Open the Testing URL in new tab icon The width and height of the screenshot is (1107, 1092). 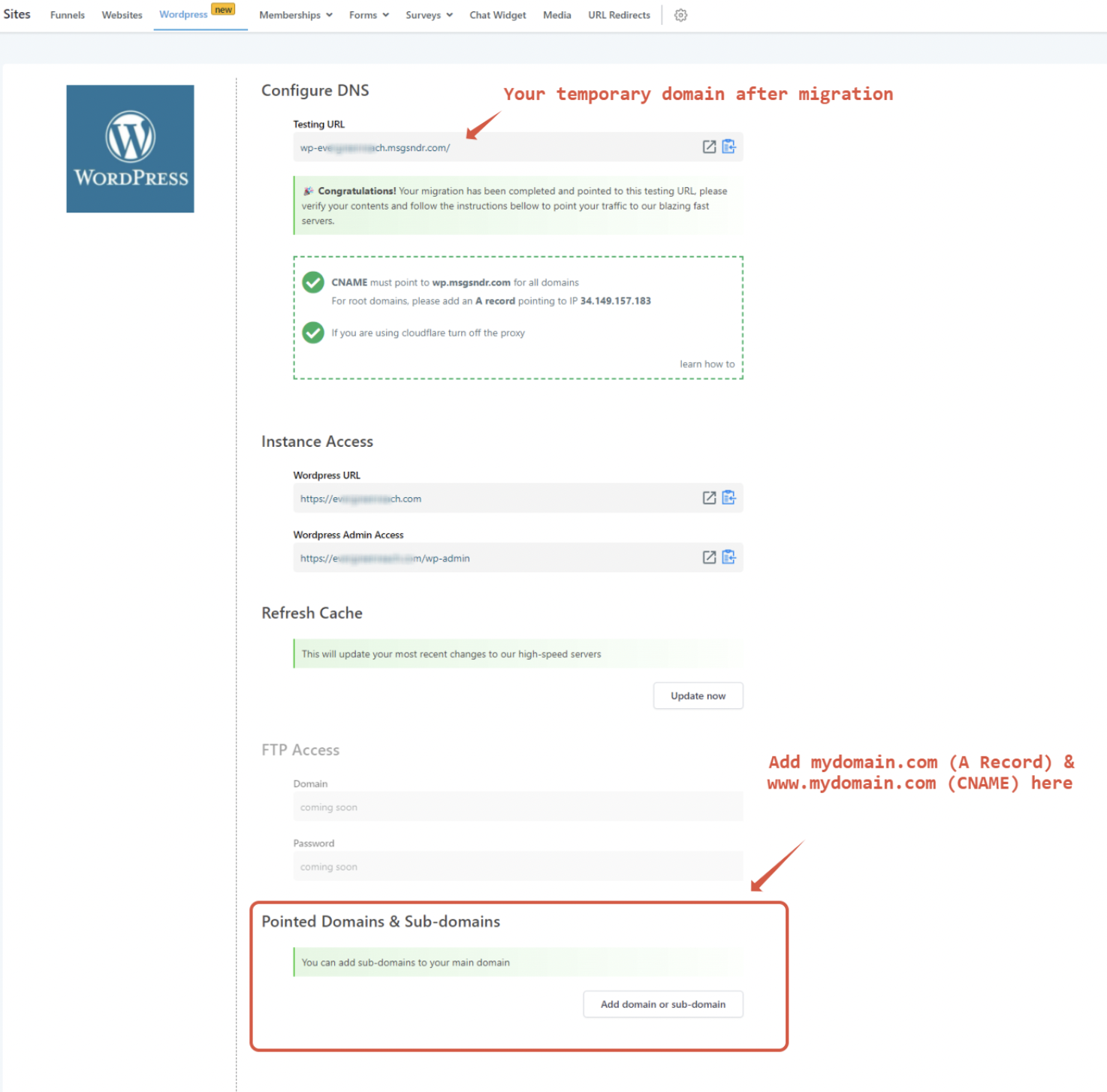pos(709,147)
